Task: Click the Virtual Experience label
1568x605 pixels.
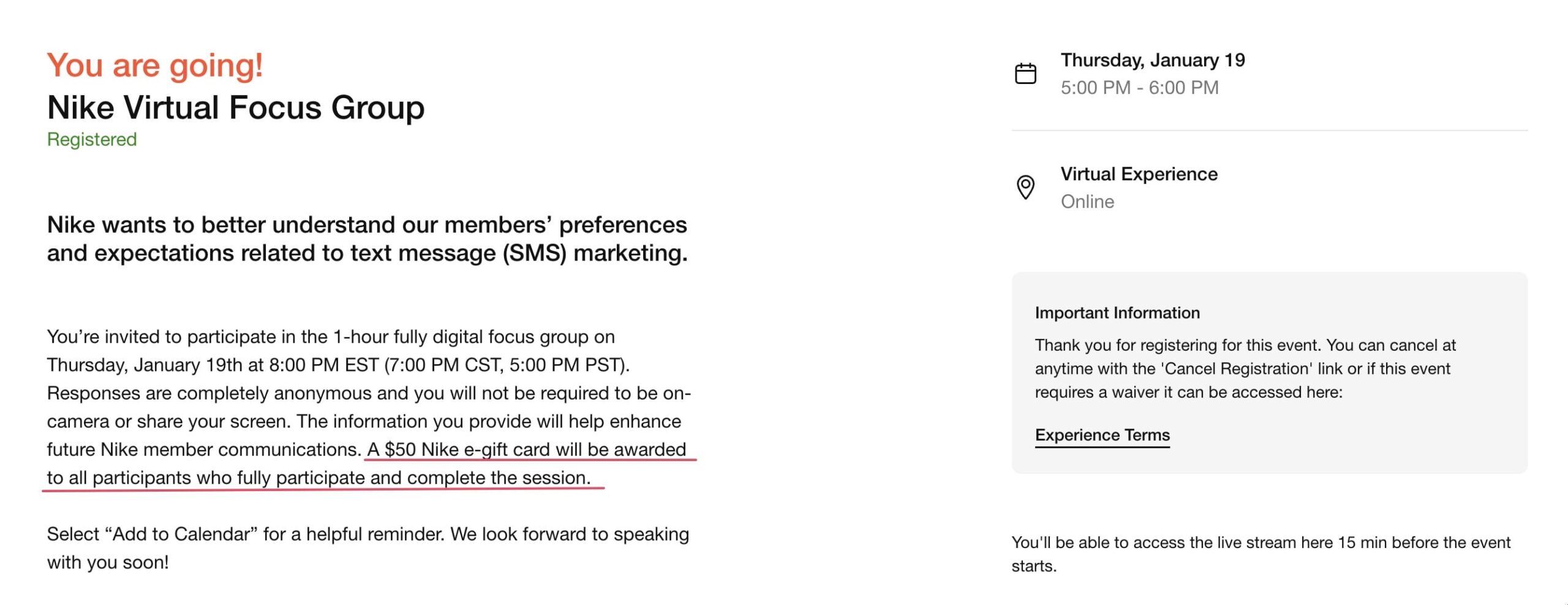Action: tap(1139, 174)
